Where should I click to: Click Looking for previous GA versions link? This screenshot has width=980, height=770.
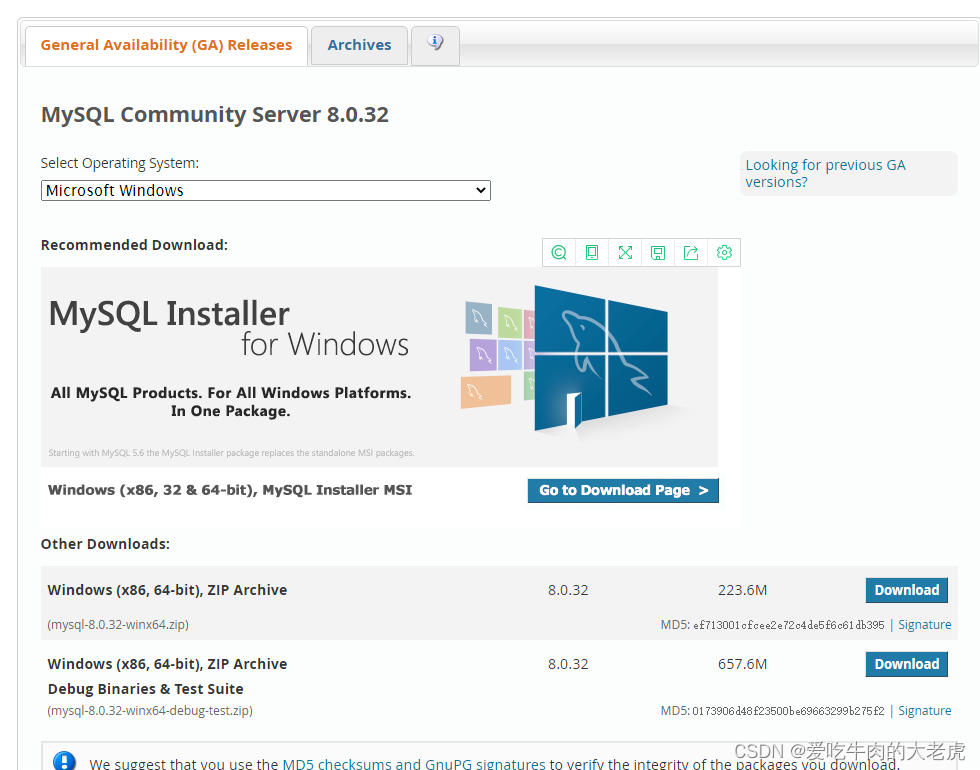pos(824,172)
